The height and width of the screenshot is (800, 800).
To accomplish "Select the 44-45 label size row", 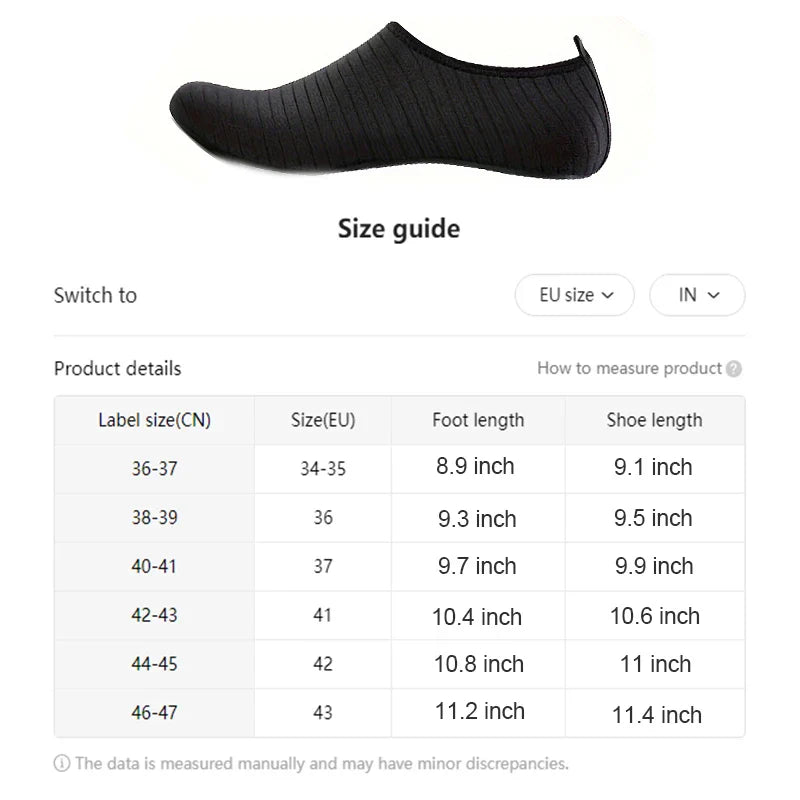I will click(x=154, y=664).
